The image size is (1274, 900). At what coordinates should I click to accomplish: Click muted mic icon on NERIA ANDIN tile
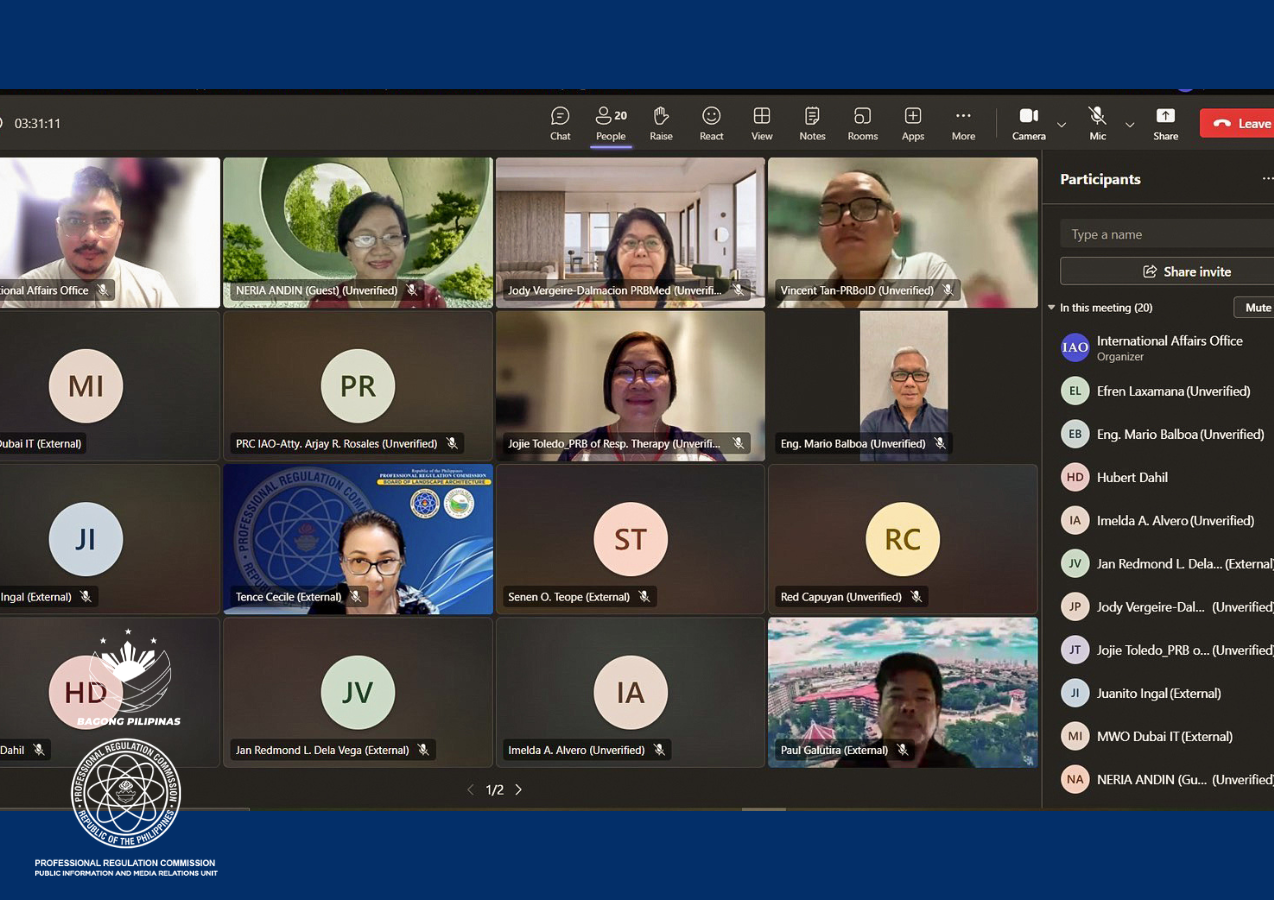click(x=412, y=291)
